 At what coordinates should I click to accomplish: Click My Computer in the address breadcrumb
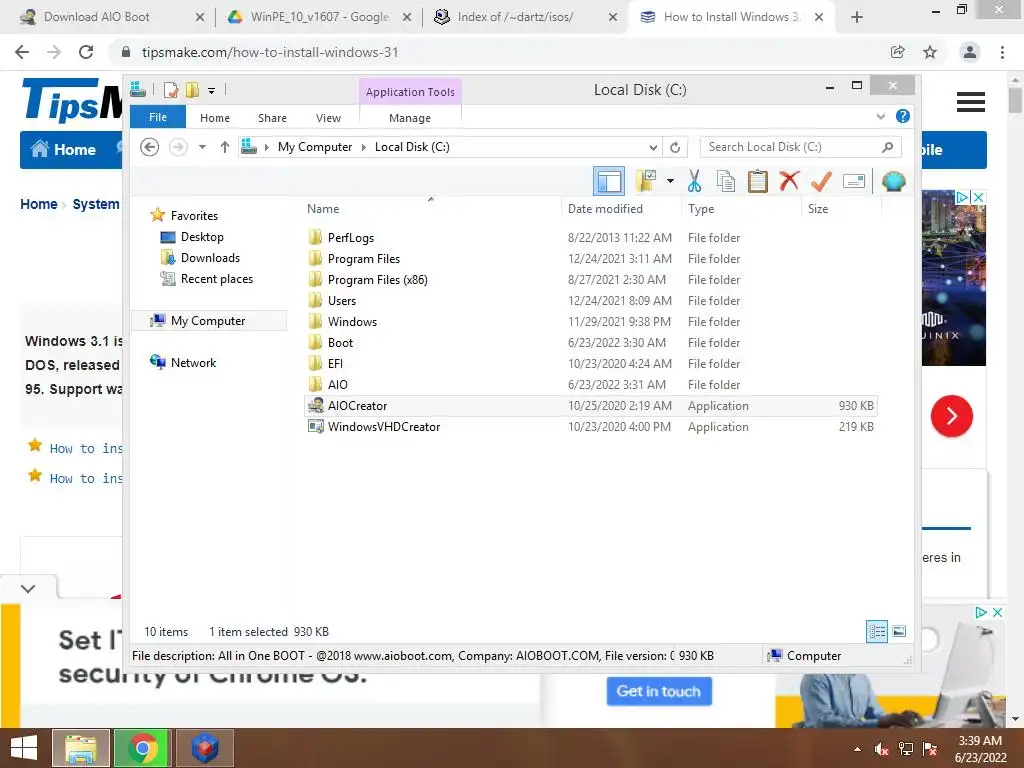coord(315,147)
